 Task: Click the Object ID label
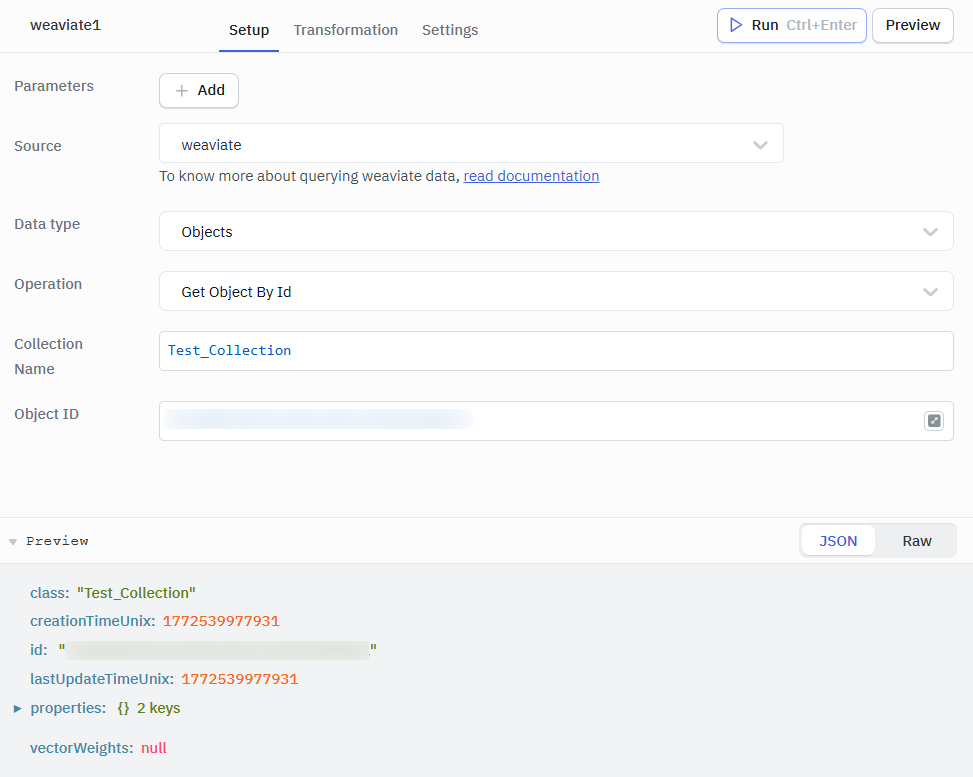(x=47, y=414)
